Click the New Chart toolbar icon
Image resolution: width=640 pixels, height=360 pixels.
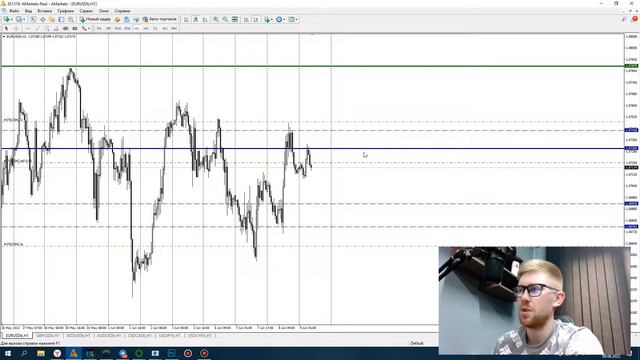pyautogui.click(x=6, y=19)
